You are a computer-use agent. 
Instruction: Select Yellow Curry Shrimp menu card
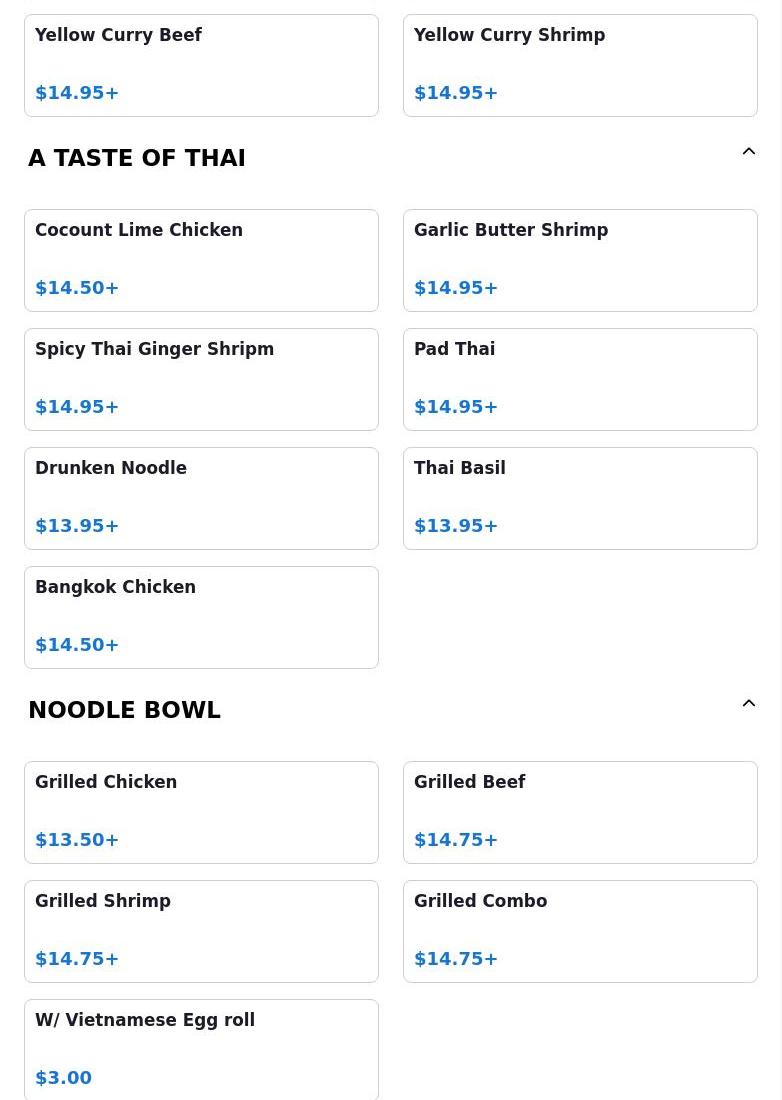(x=580, y=65)
